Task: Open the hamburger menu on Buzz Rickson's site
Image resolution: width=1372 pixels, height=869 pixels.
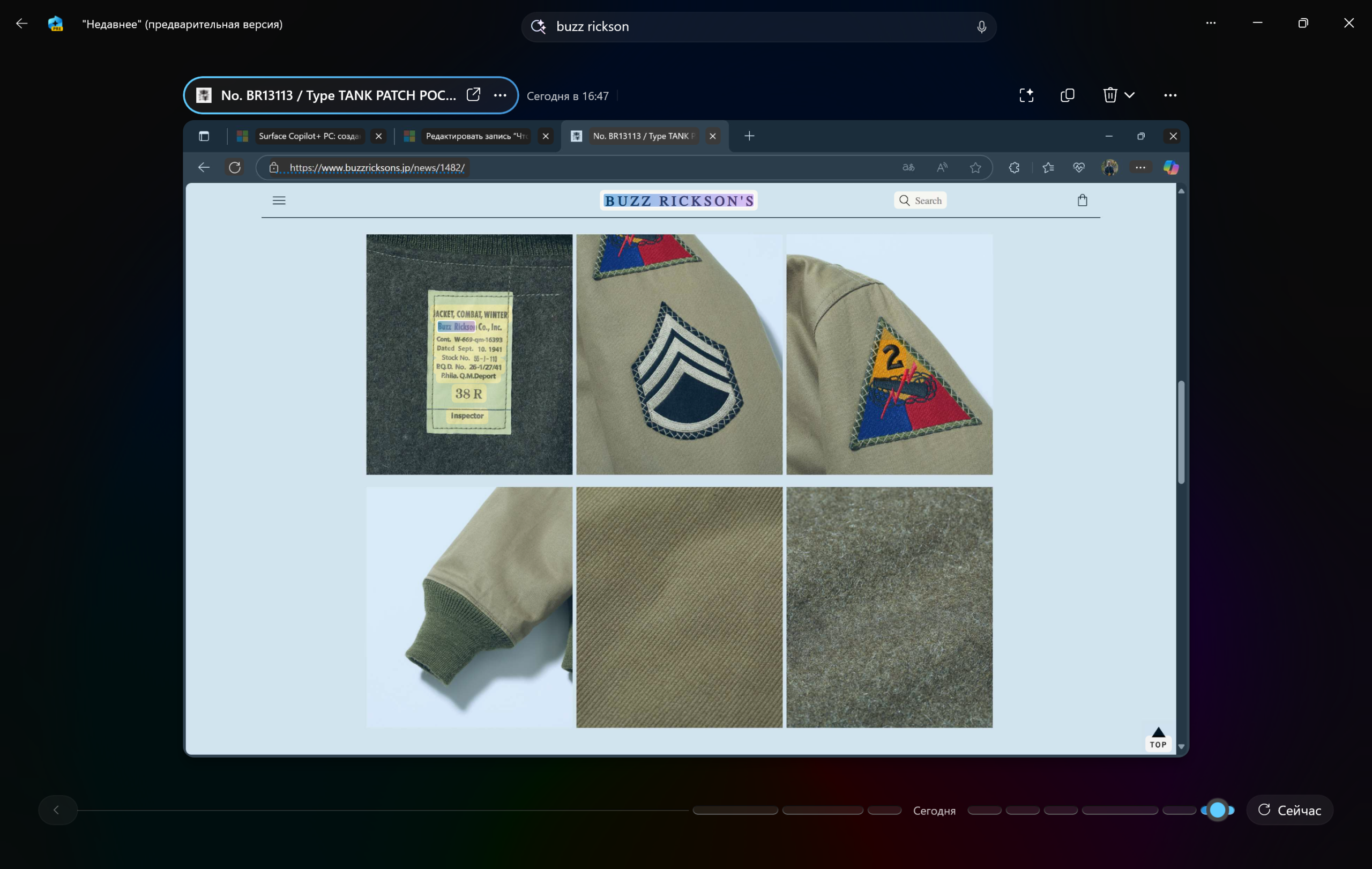Action: [279, 200]
